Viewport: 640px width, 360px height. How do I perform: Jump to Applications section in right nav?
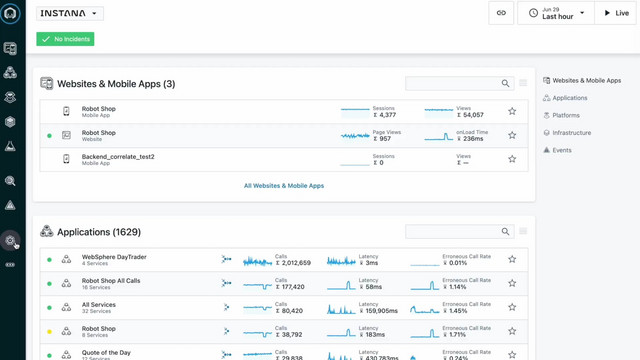coord(565,98)
